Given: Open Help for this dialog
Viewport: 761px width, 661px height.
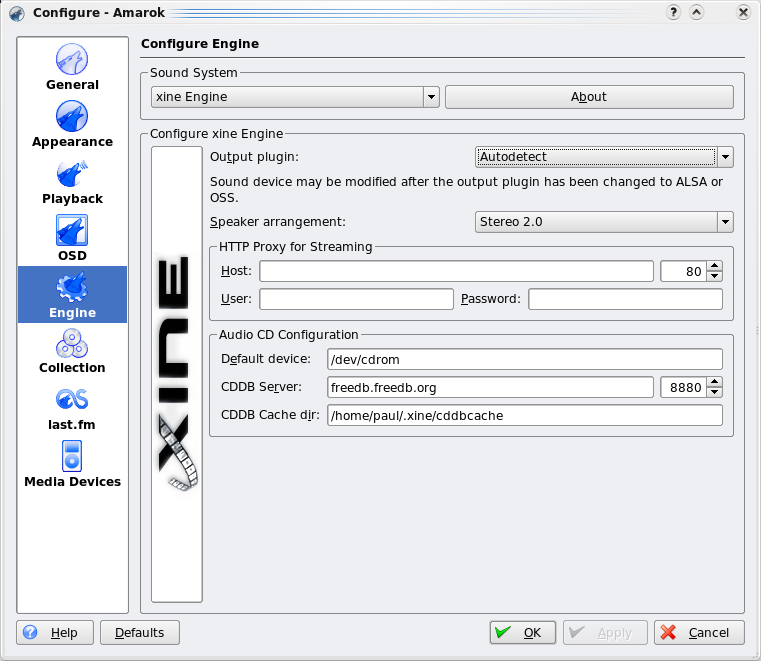Looking at the screenshot, I should coord(55,633).
